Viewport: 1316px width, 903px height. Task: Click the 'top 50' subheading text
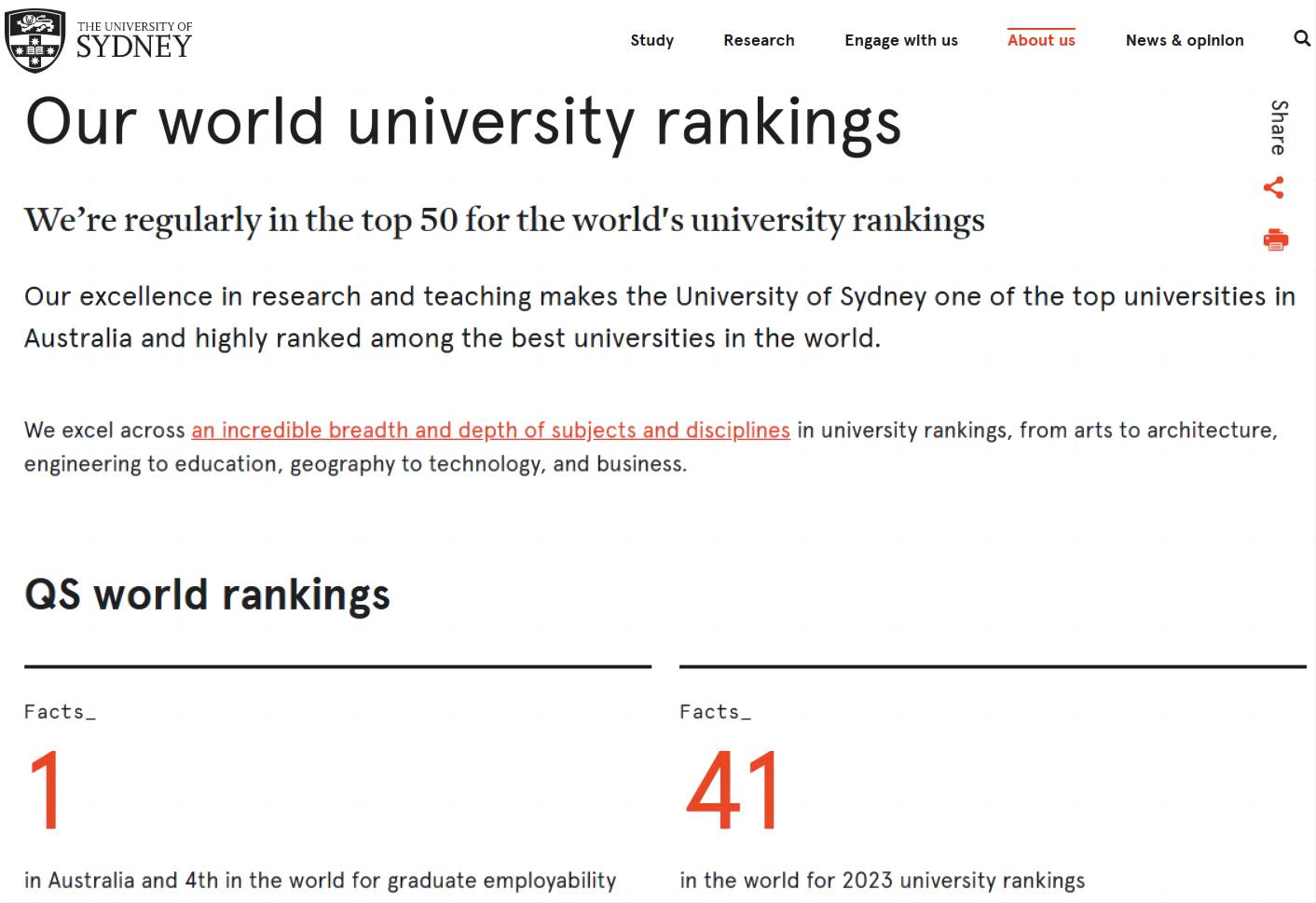point(504,220)
